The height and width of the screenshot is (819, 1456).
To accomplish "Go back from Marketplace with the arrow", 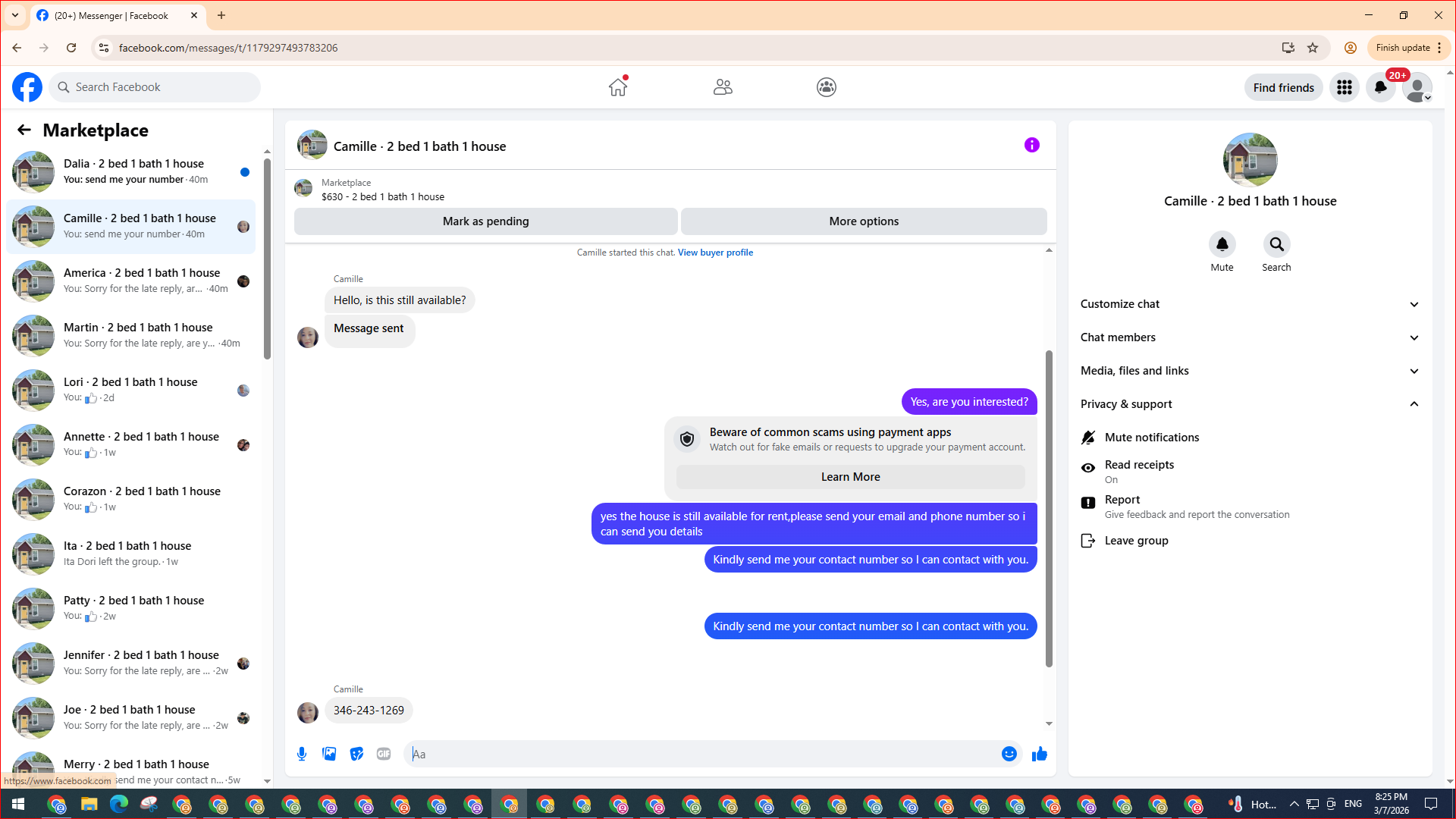I will tap(24, 130).
